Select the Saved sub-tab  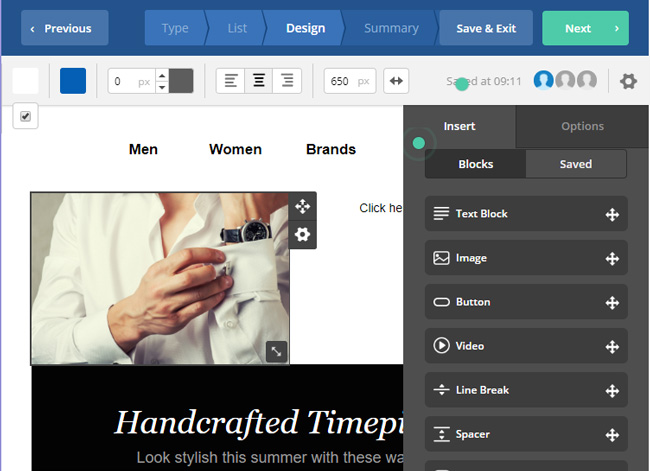[x=576, y=164]
